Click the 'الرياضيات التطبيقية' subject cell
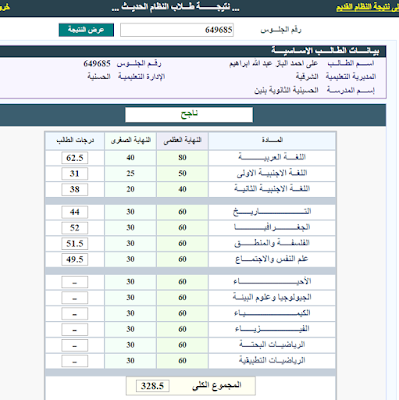The height and width of the screenshot is (400, 399). pyautogui.click(x=272, y=361)
